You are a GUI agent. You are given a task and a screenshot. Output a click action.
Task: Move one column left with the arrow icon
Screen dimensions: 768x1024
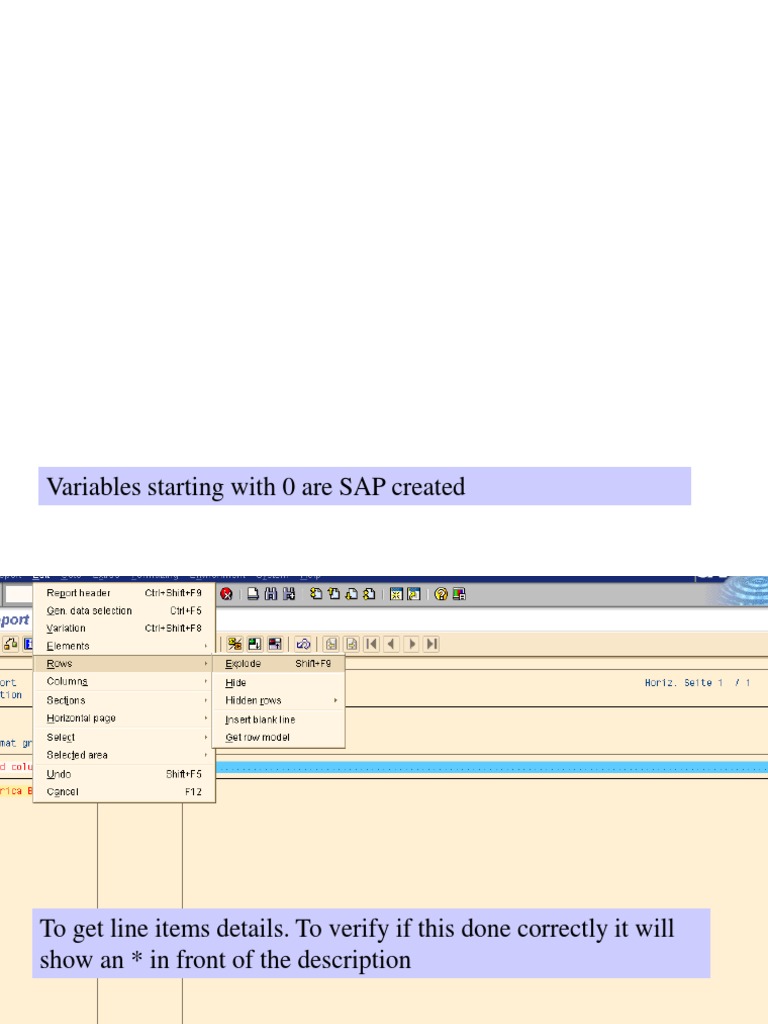pyautogui.click(x=392, y=644)
